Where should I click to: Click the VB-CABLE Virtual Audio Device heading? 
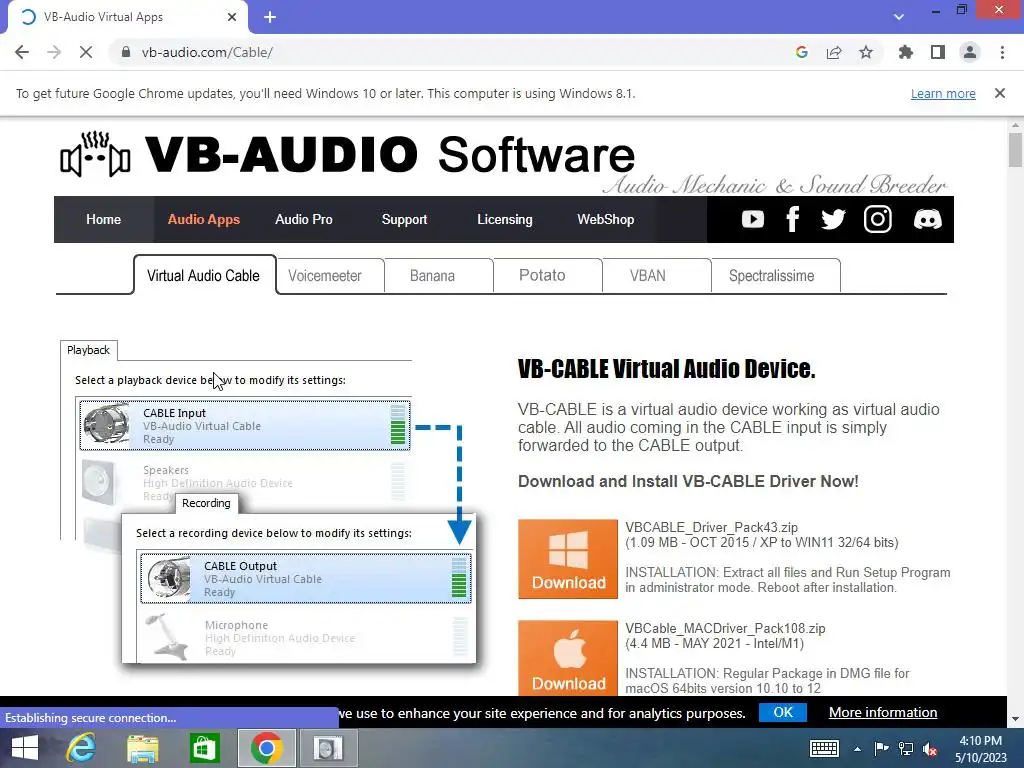666,368
